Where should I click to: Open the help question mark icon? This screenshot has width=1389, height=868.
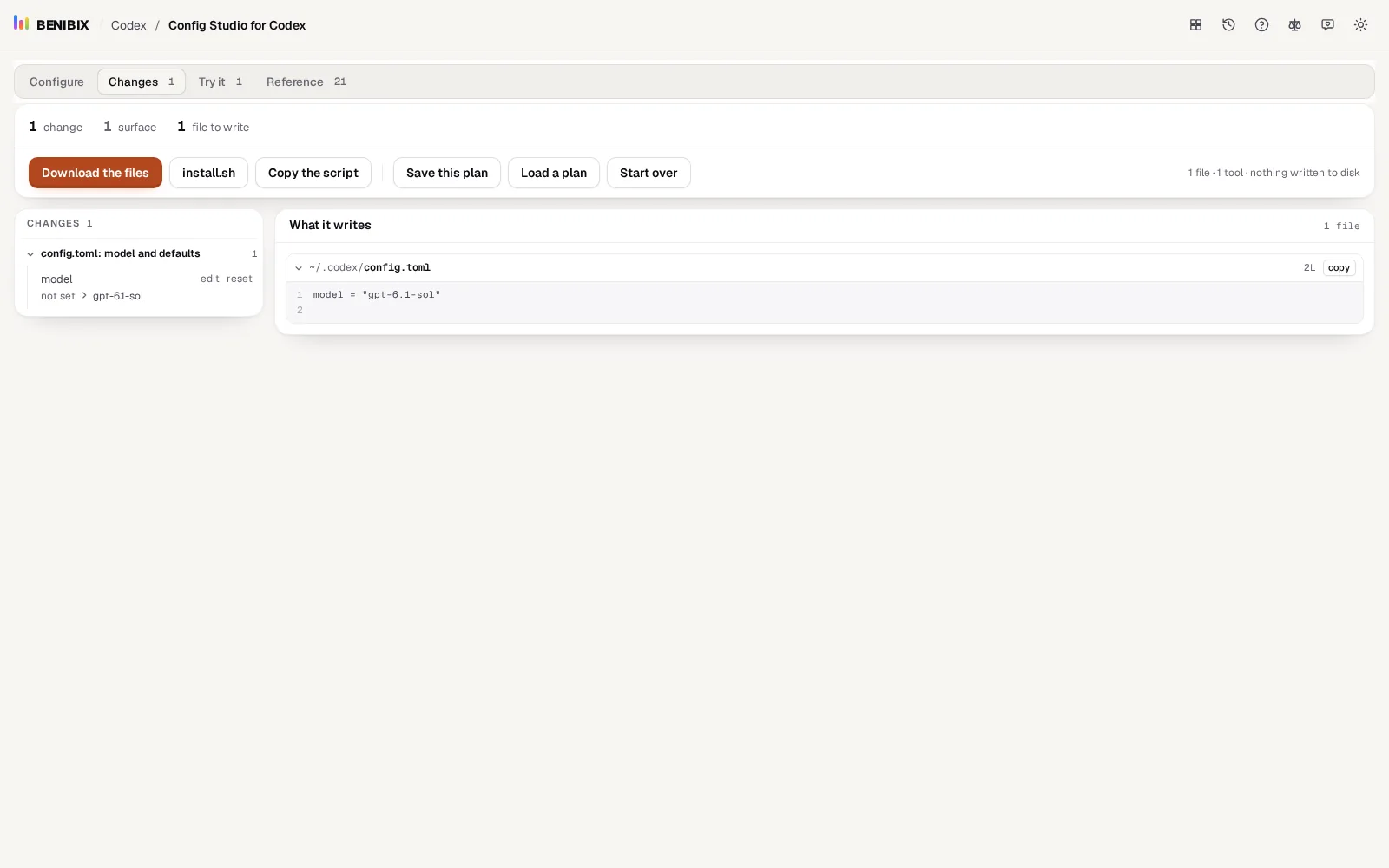[x=1261, y=25]
